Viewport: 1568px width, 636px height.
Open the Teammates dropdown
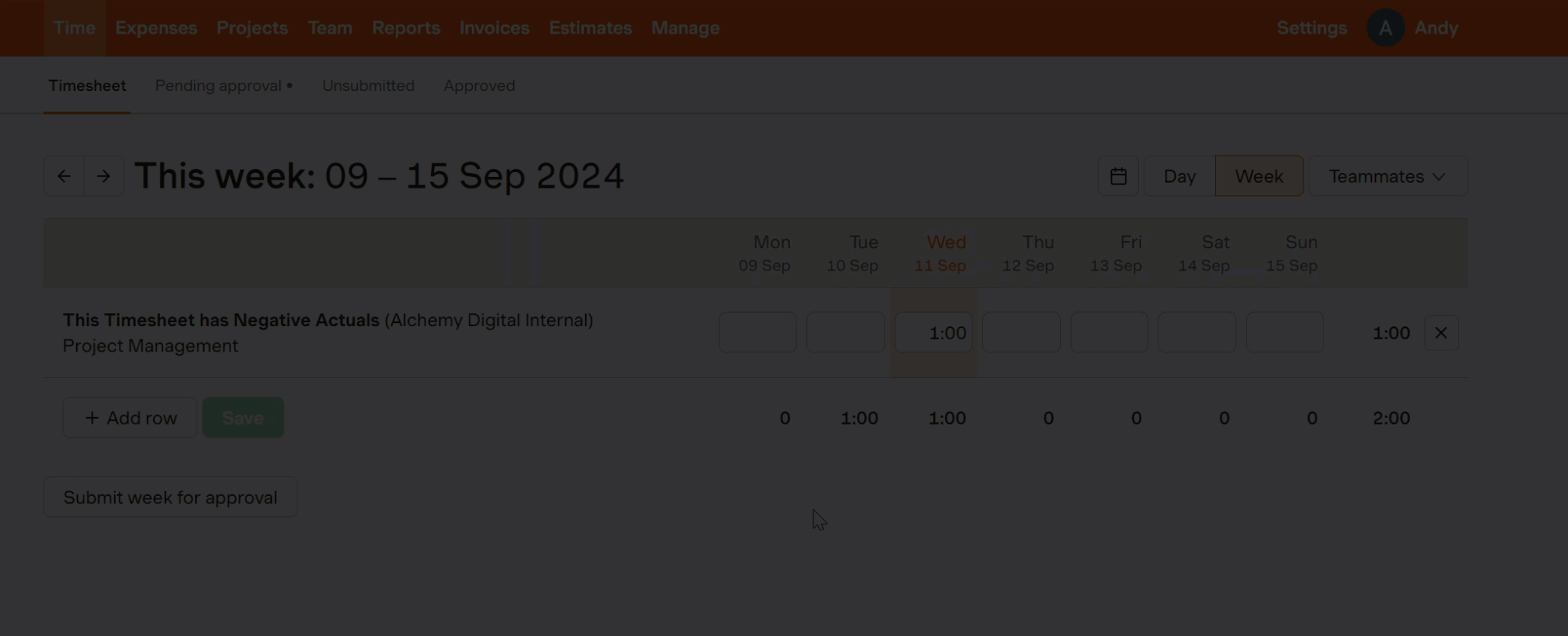1388,176
